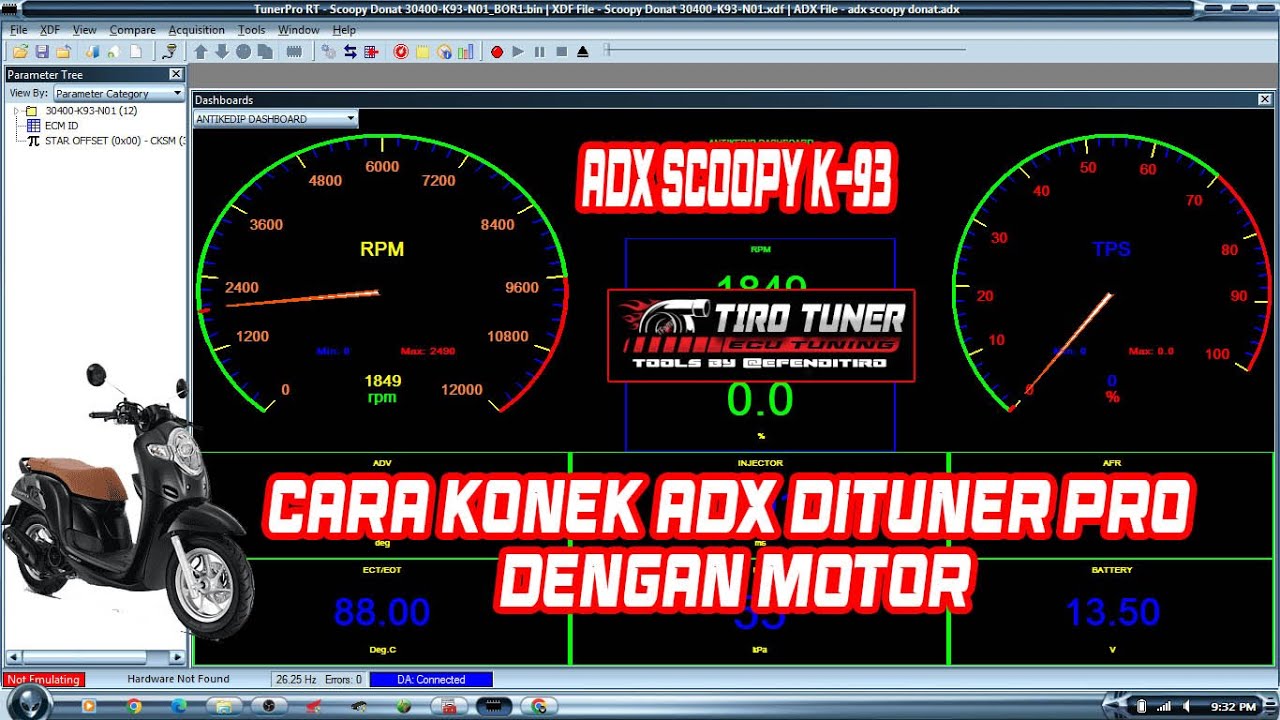Open the Compare menu

[133, 30]
